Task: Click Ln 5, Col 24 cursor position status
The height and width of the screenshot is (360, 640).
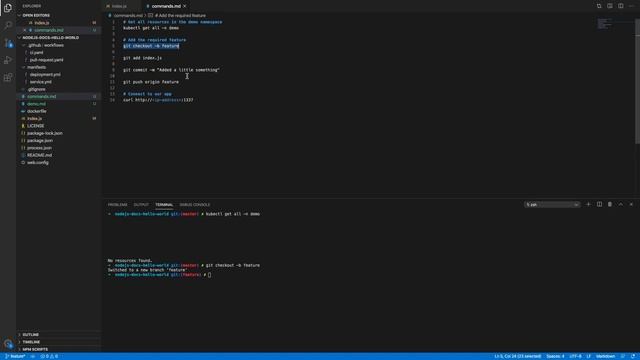Action: pos(518,356)
